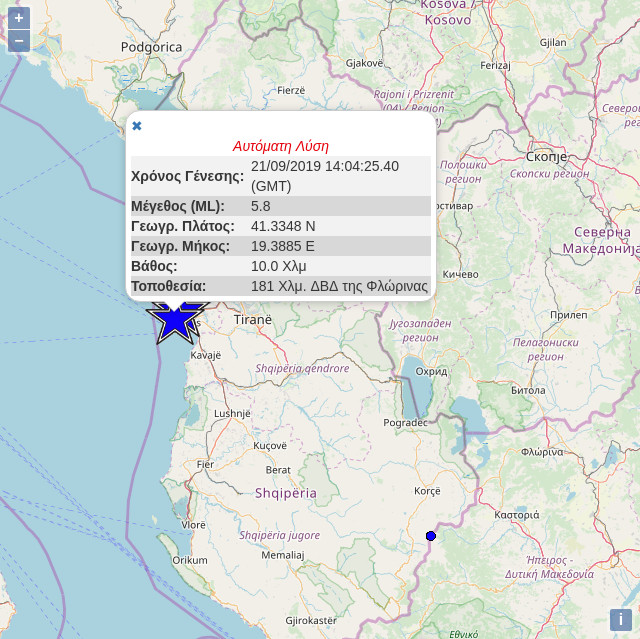Click the Podgorica city label
The height and width of the screenshot is (639, 640).
151,47
